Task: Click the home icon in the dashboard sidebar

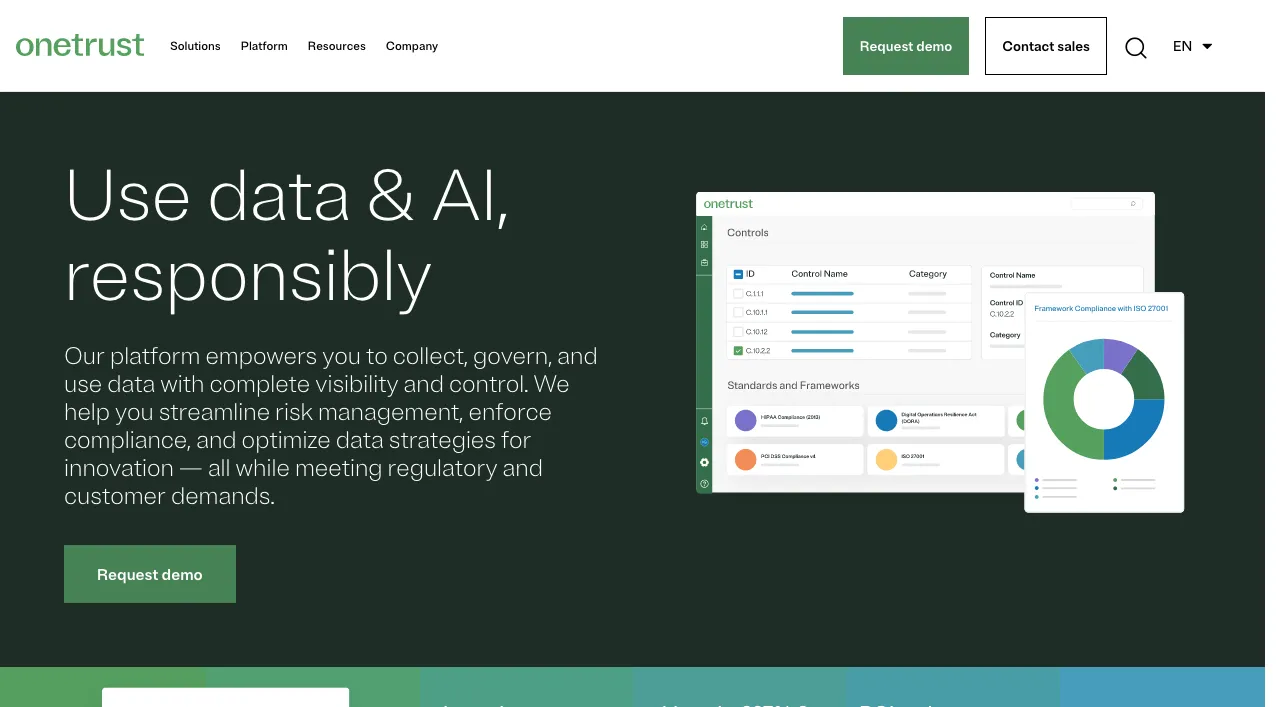Action: click(x=704, y=227)
